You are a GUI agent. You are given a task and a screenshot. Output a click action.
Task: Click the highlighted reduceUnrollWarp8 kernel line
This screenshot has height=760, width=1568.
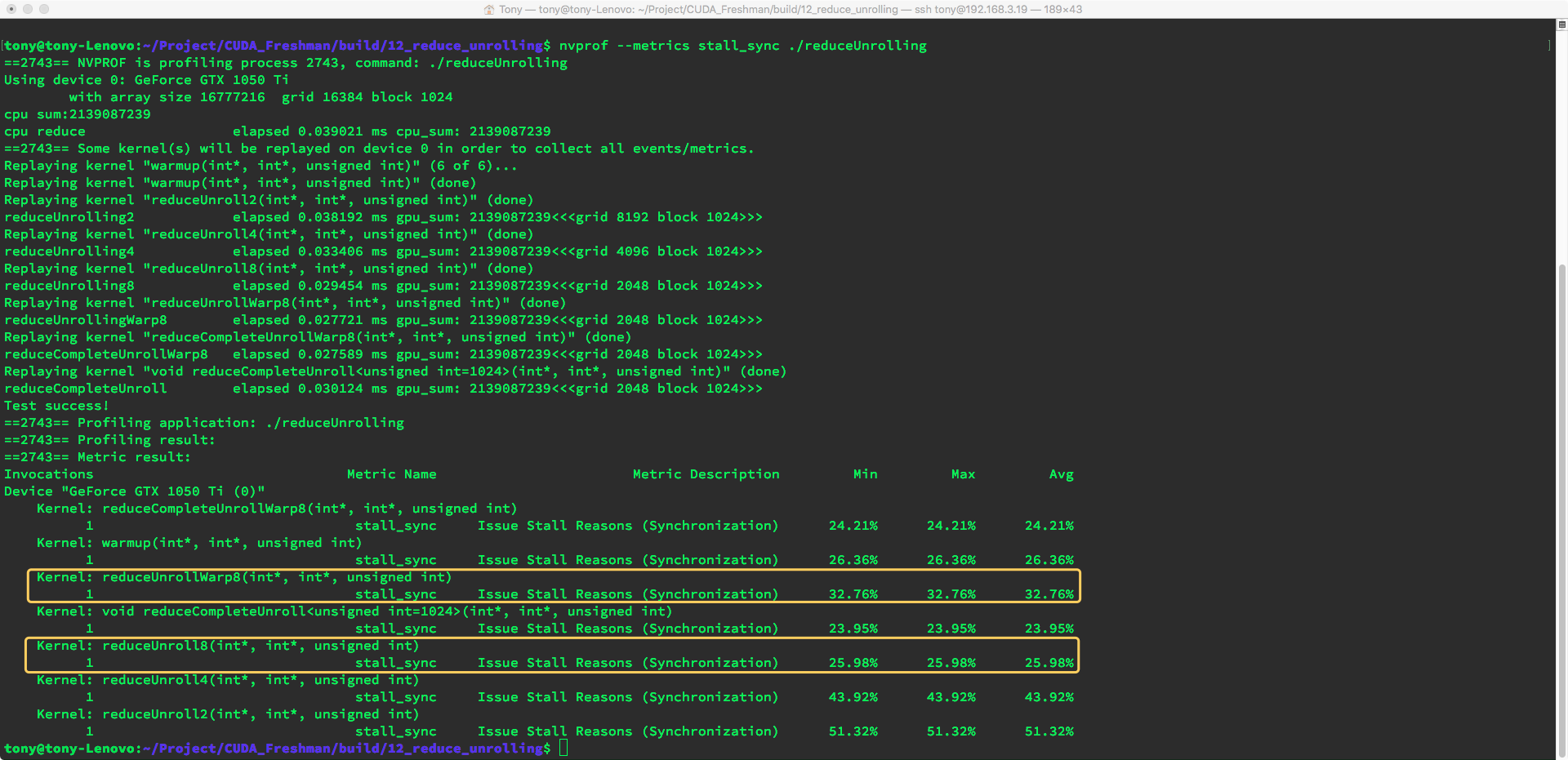click(243, 577)
